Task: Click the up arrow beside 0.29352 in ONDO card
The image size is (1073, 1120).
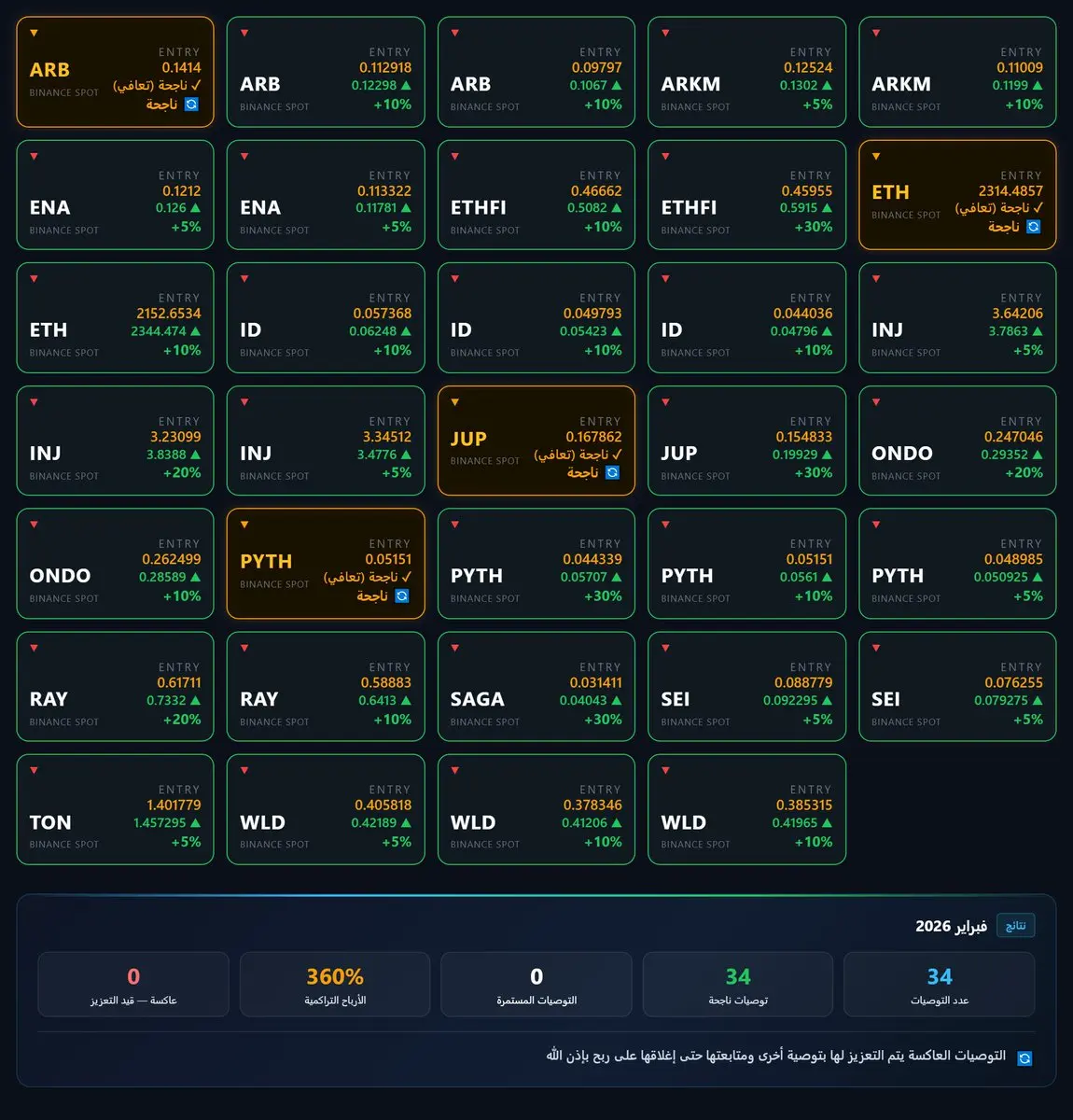Action: coord(1038,455)
